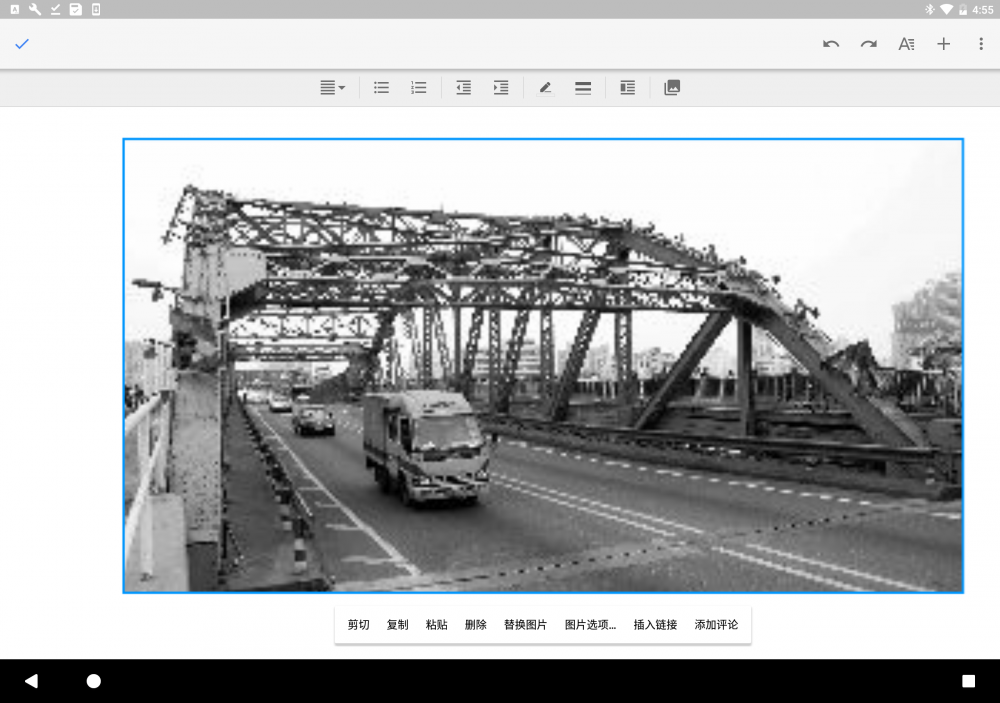The width and height of the screenshot is (1000, 703).
Task: Expand the paragraph alignment dropdown
Action: pyautogui.click(x=332, y=88)
